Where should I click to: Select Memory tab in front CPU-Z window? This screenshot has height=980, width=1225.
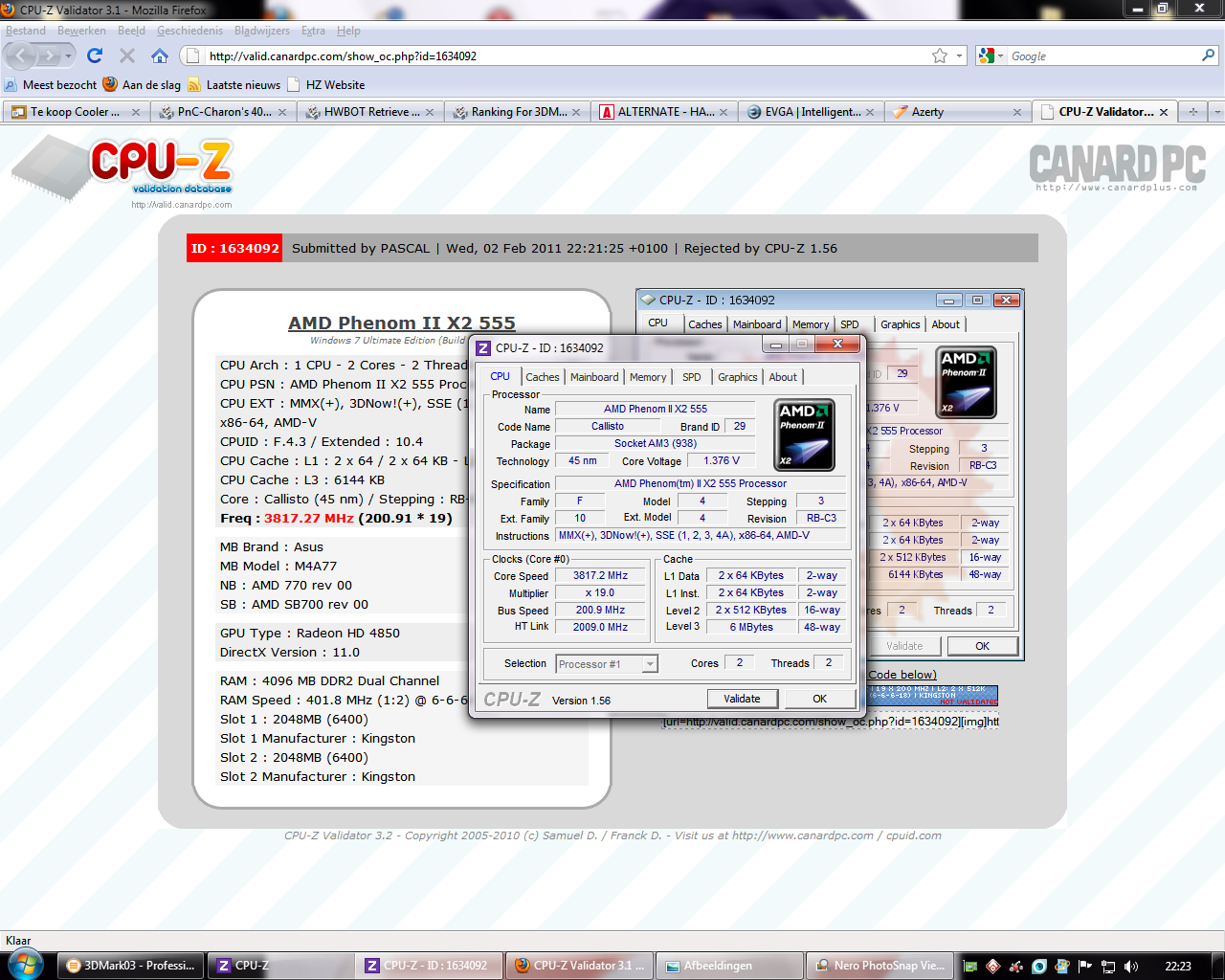[x=648, y=377]
